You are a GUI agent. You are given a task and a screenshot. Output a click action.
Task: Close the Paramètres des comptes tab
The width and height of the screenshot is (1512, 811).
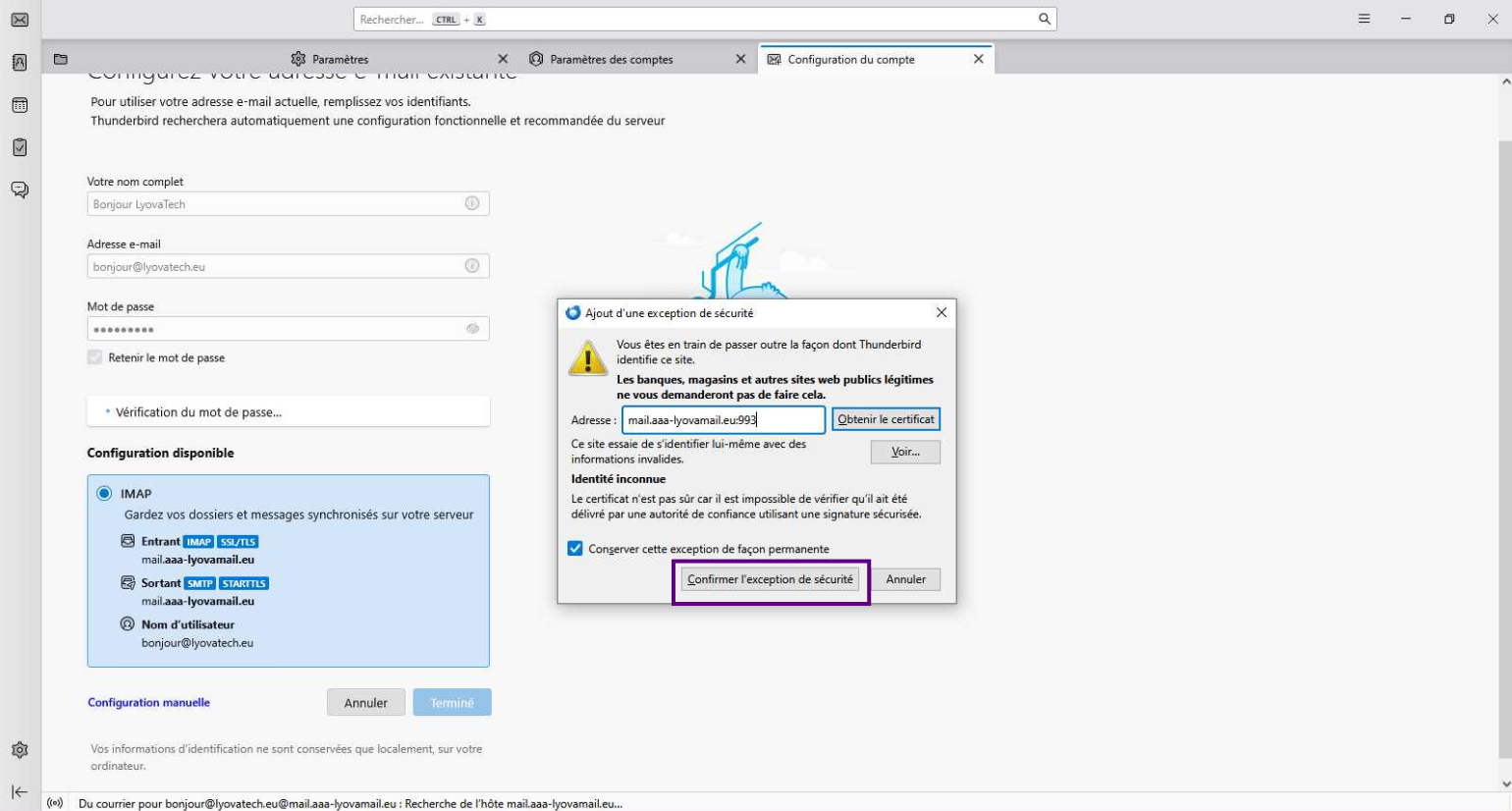(x=740, y=59)
